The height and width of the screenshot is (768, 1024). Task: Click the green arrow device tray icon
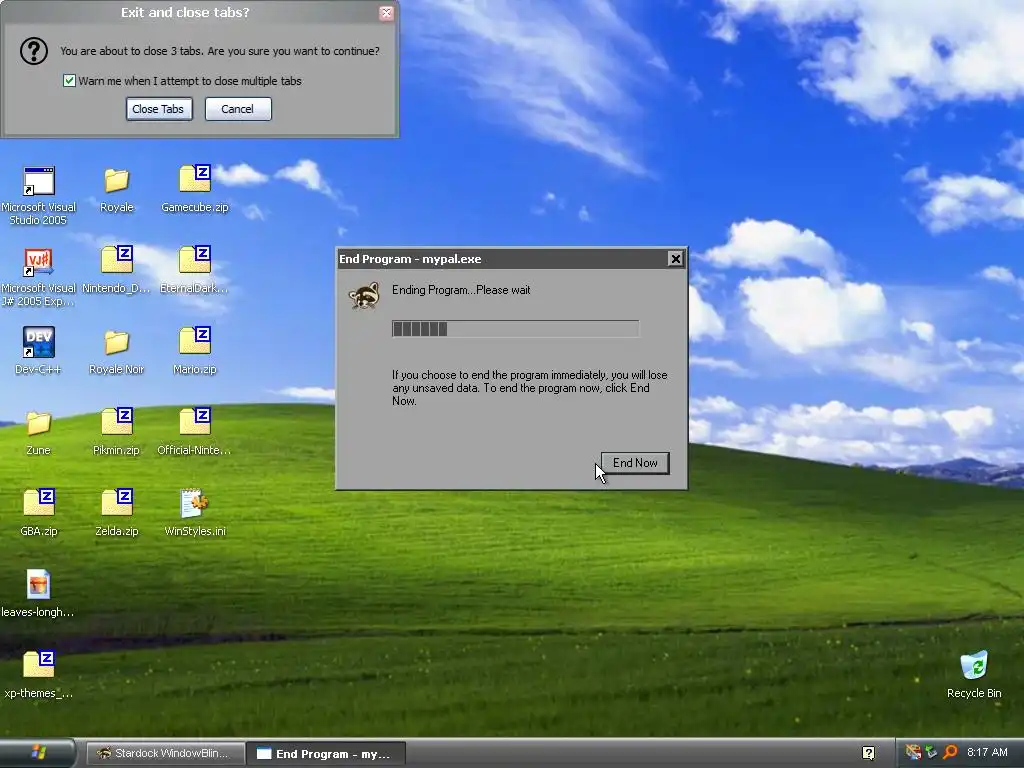pyautogui.click(x=932, y=752)
